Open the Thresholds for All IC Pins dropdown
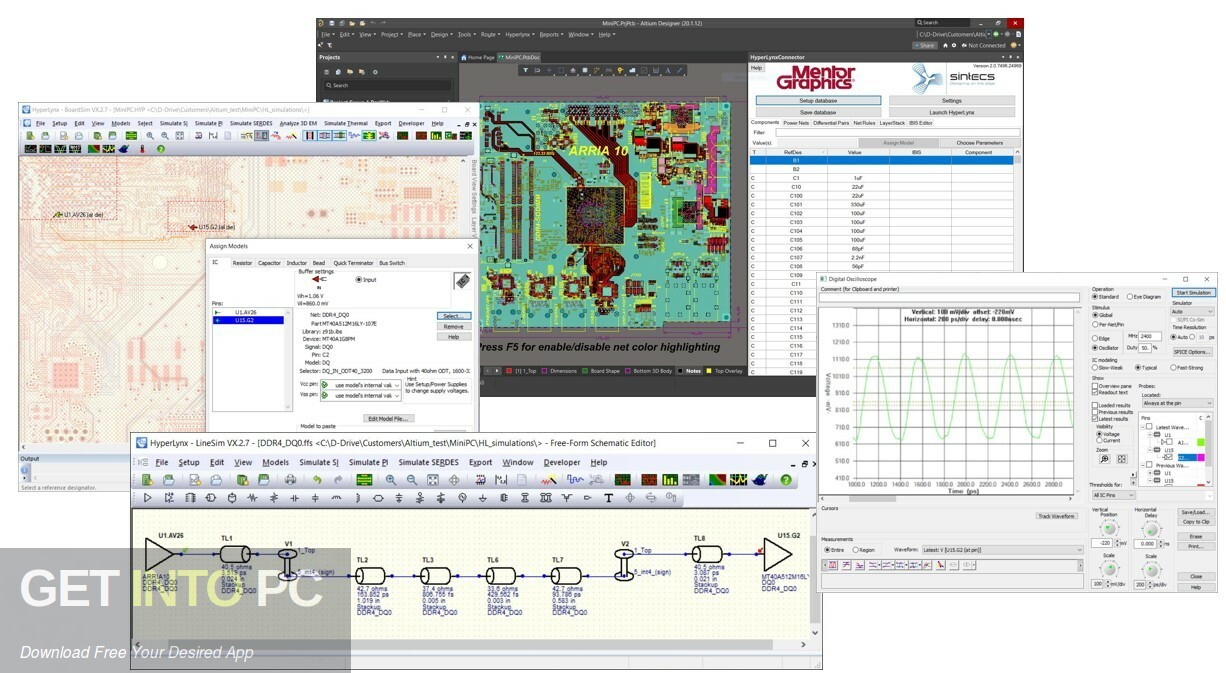The height and width of the screenshot is (673, 1226). pos(1114,495)
